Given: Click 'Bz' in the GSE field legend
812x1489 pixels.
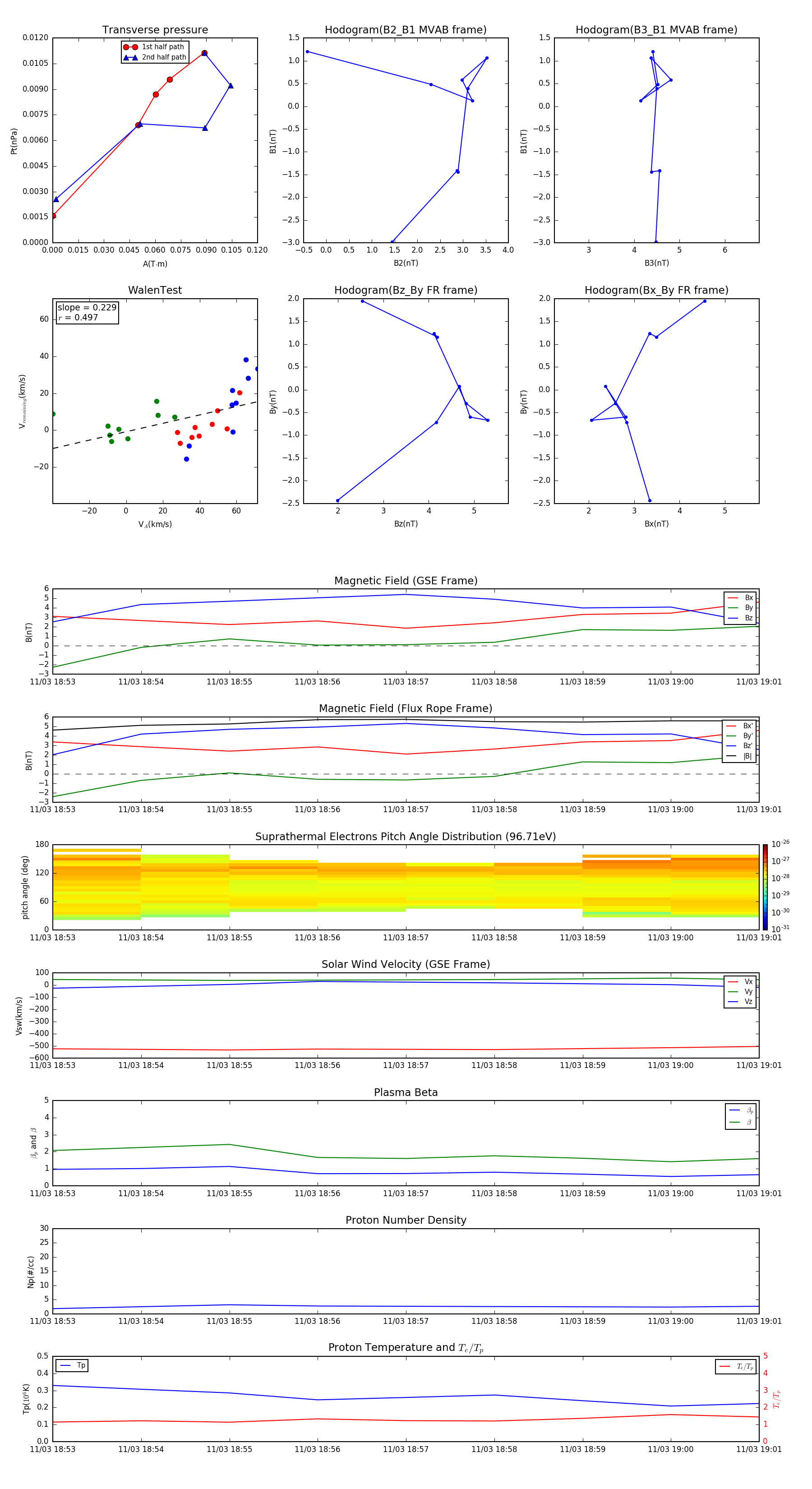Looking at the screenshot, I should (x=740, y=619).
